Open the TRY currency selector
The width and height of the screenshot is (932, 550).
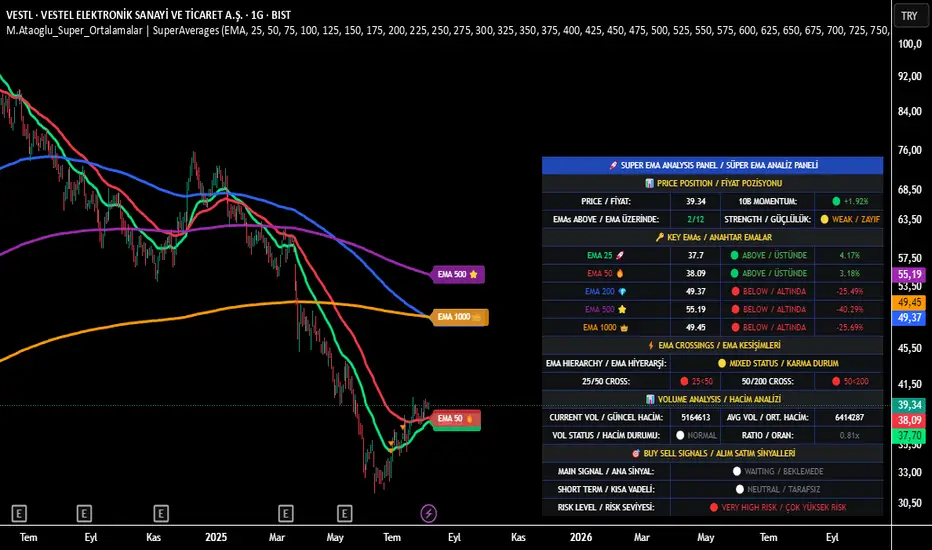pos(909,16)
